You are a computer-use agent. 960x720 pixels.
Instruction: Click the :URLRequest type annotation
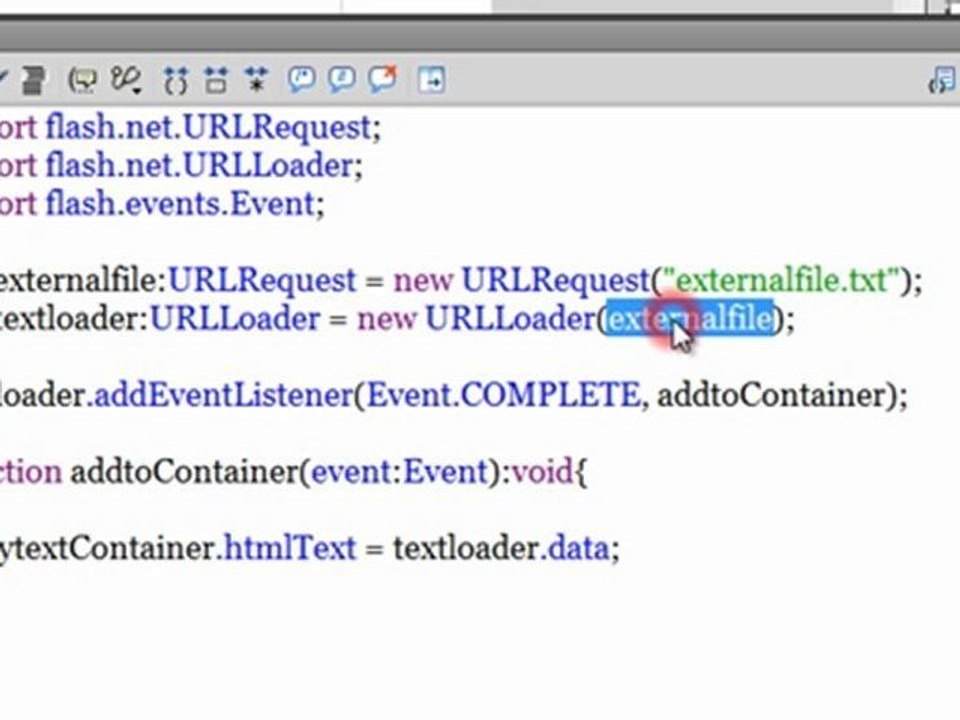point(258,280)
